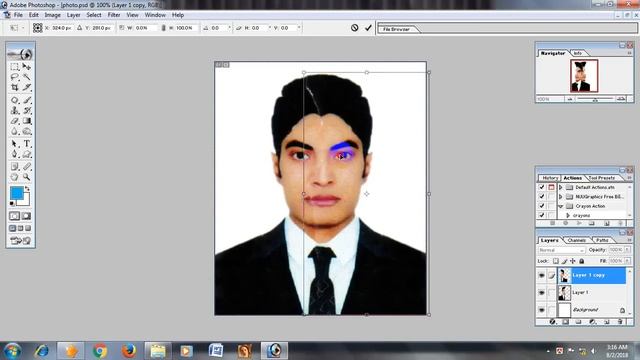Toggle the Default Actions set checkmark
Viewport: 640px width, 360px height.
pyautogui.click(x=542, y=187)
